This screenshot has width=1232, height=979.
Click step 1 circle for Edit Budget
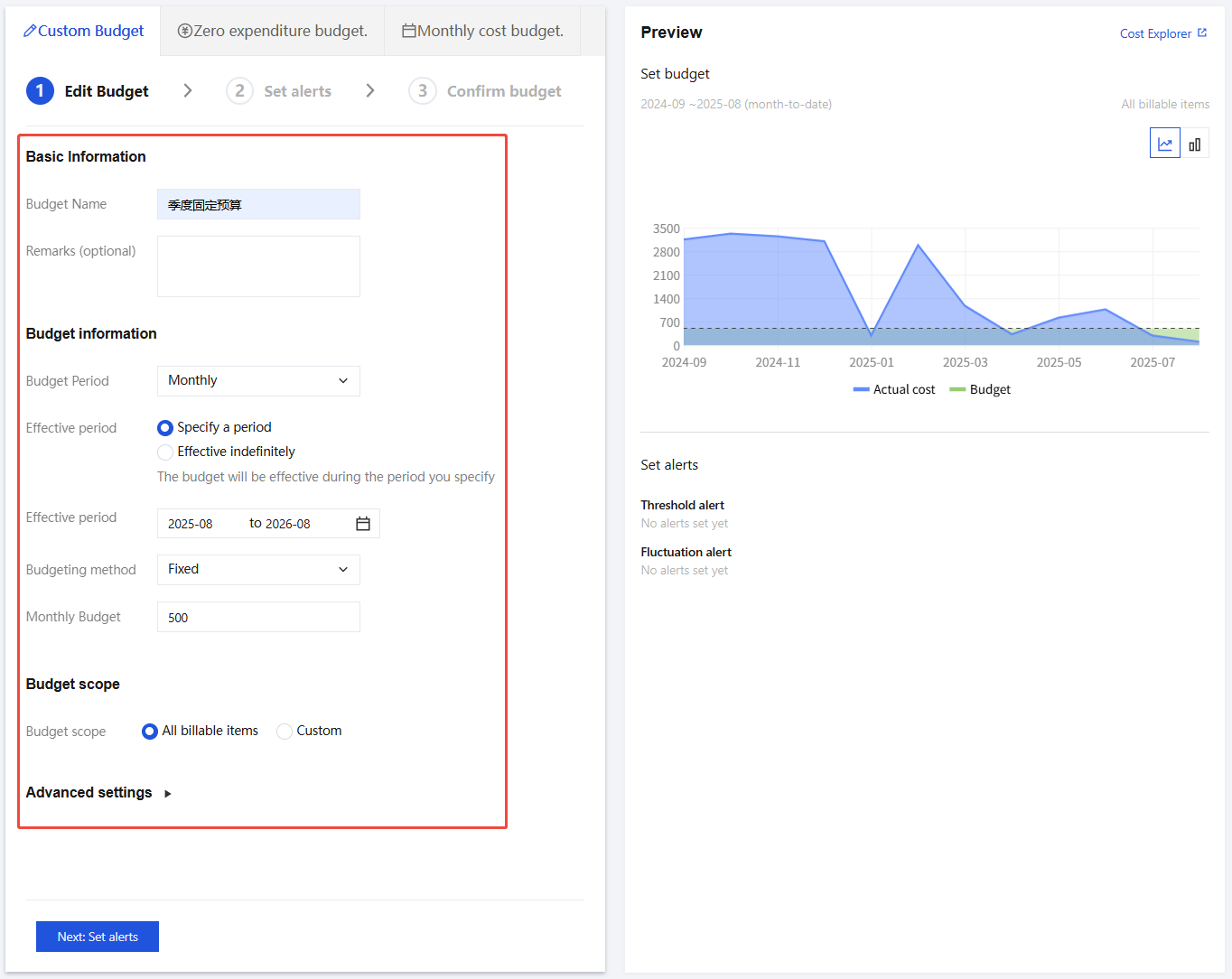click(40, 91)
